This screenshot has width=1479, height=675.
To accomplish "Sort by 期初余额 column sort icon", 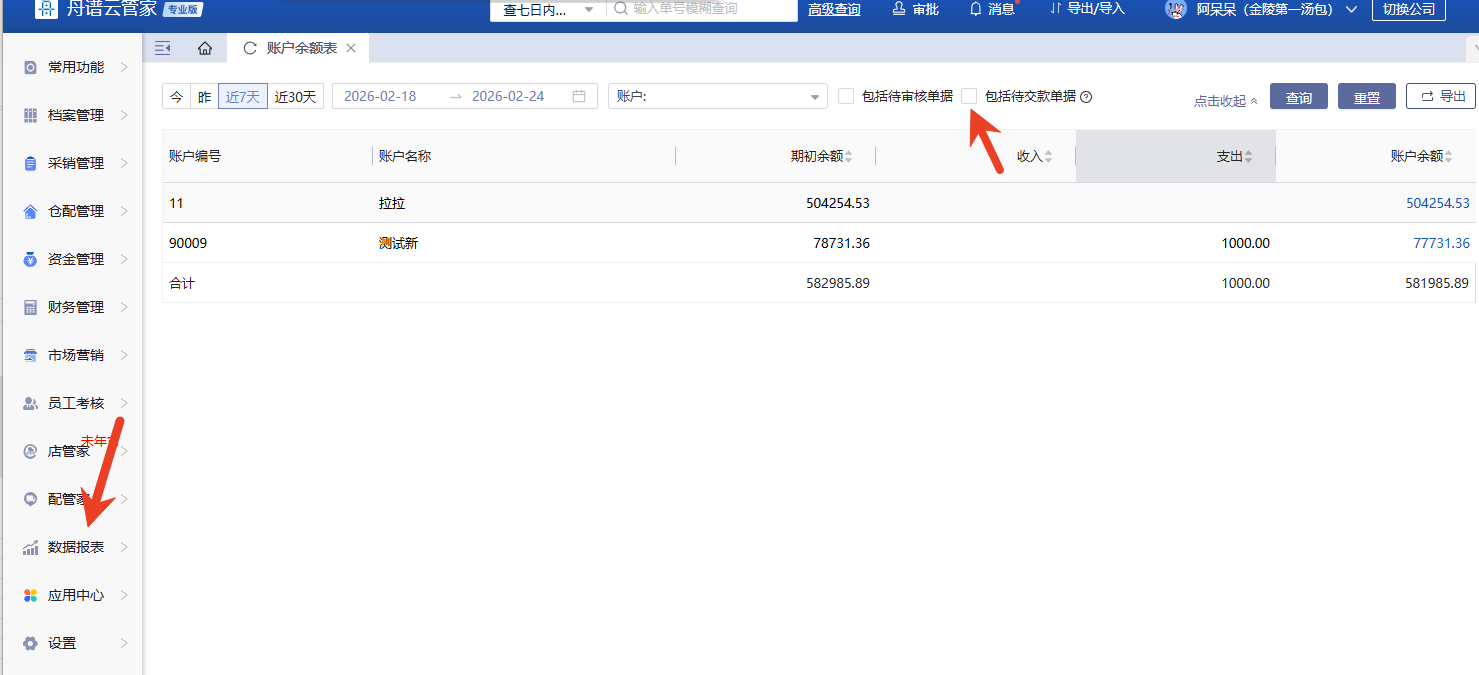I will click(x=849, y=157).
